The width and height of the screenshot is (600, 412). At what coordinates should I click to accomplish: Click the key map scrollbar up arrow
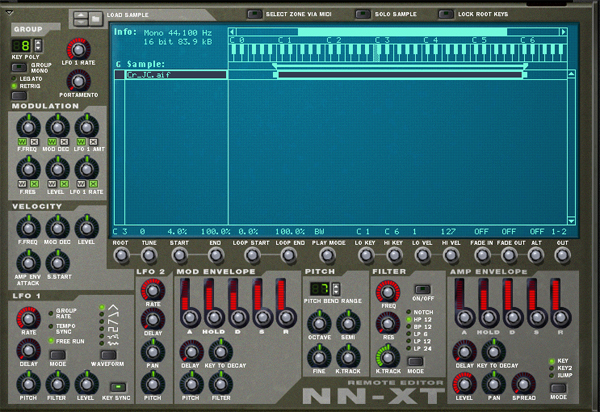[571, 74]
